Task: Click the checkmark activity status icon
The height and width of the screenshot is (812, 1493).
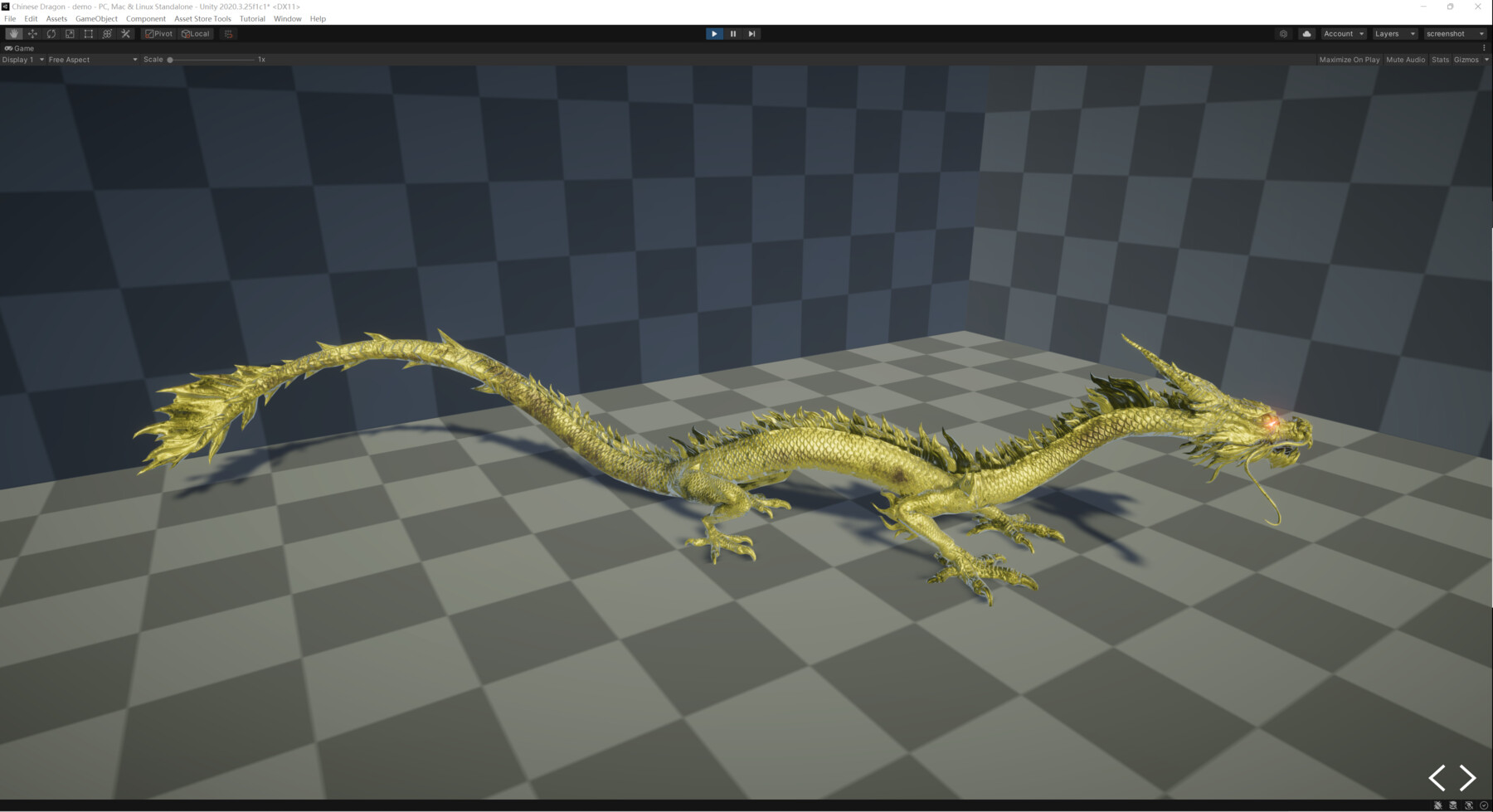Action: pos(1484,805)
